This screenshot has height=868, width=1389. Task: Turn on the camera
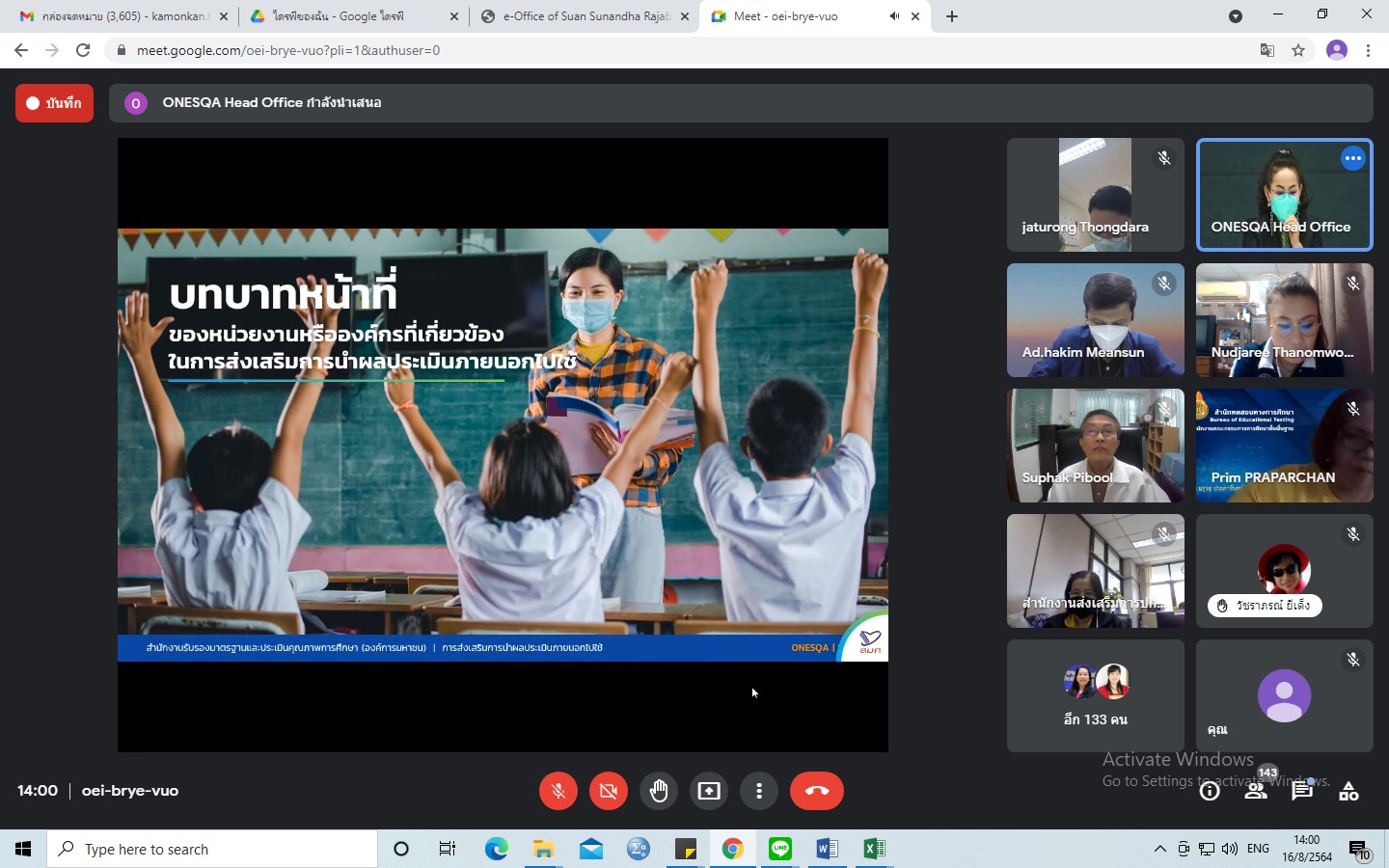(x=608, y=791)
